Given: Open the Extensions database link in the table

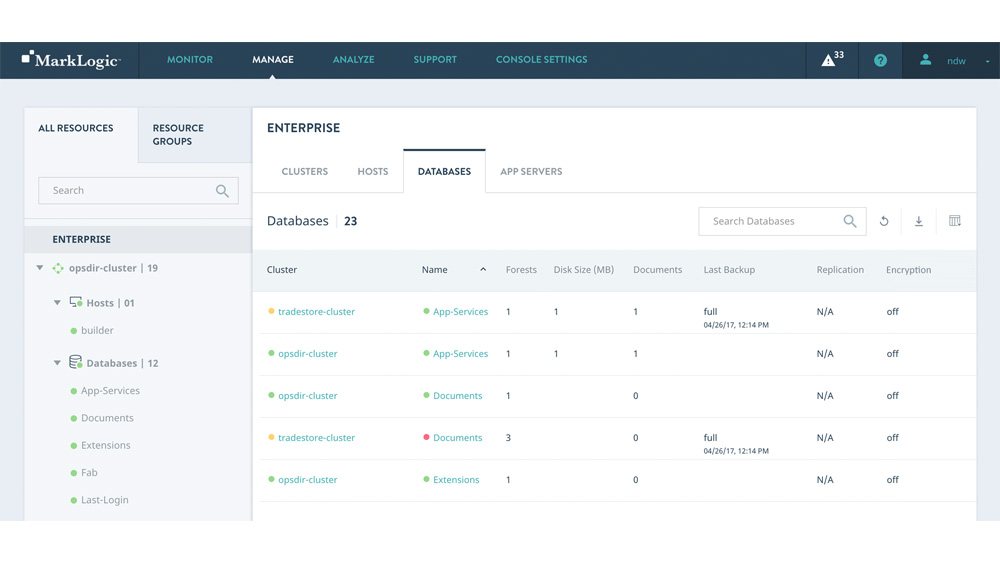Looking at the screenshot, I should (456, 480).
